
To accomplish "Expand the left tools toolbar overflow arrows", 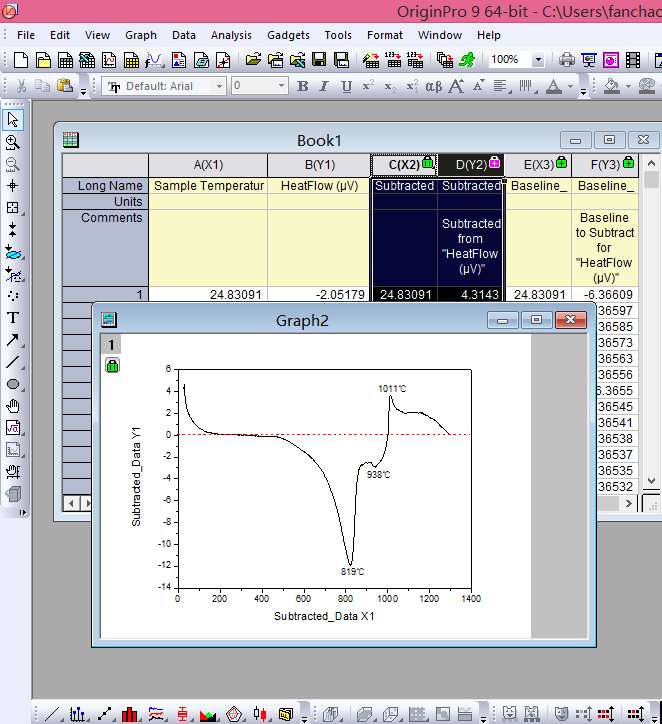I will point(23,513).
